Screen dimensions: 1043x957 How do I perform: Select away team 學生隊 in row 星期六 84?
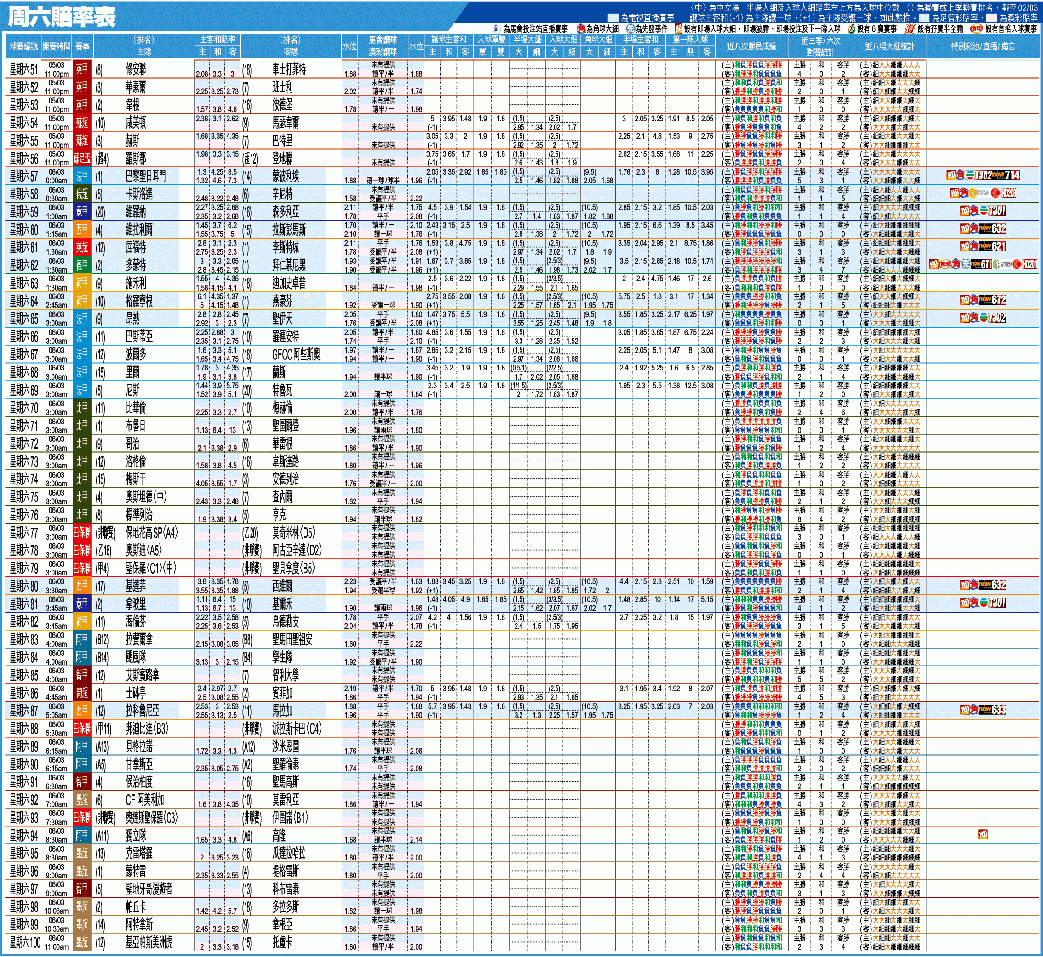(x=282, y=658)
